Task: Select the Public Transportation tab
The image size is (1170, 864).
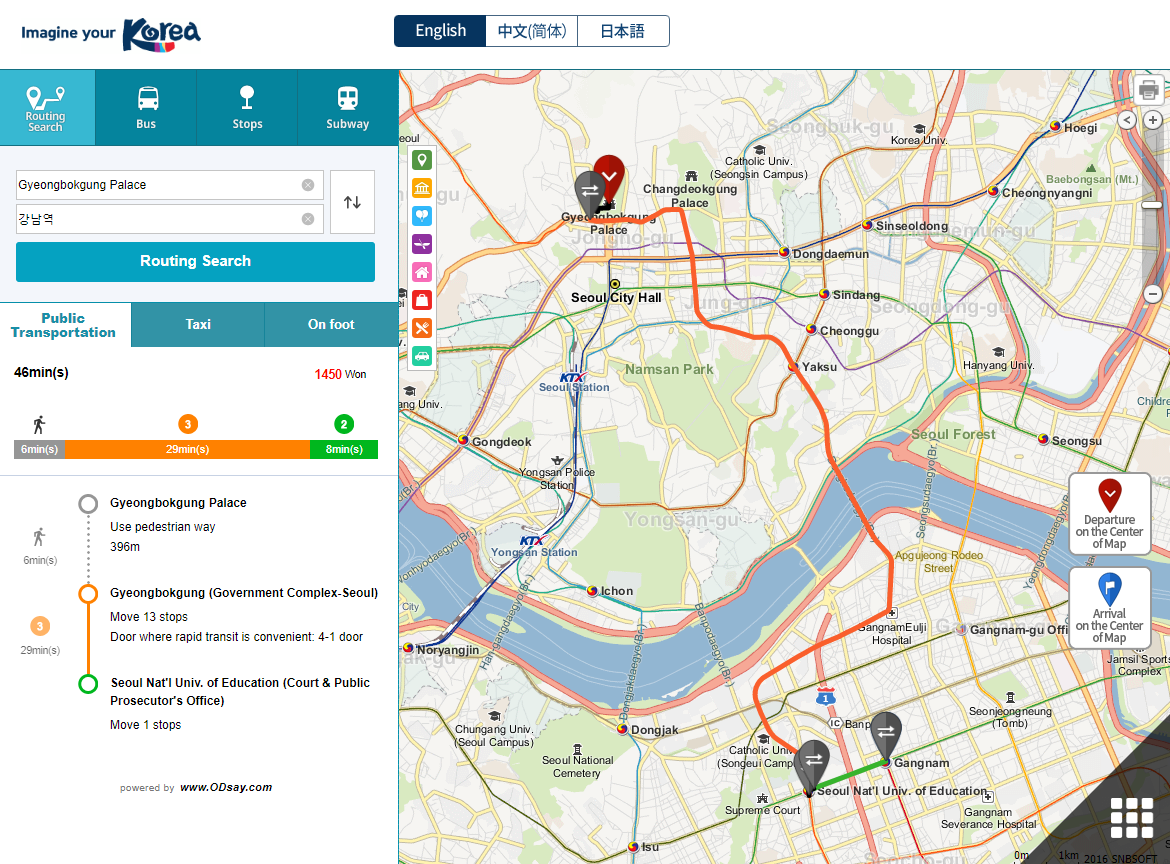Action: [x=65, y=325]
